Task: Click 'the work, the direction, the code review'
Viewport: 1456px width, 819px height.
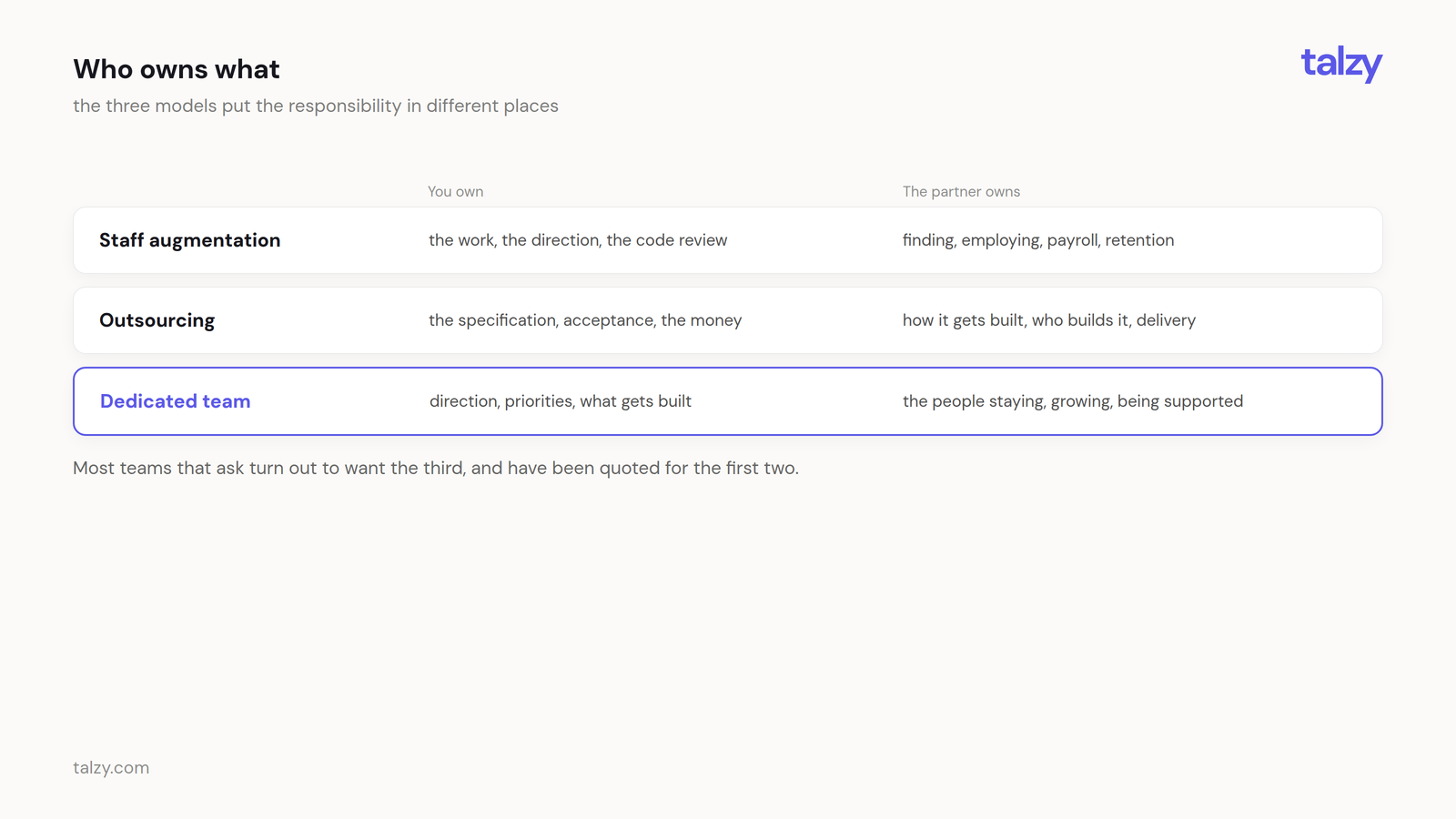Action: [578, 240]
